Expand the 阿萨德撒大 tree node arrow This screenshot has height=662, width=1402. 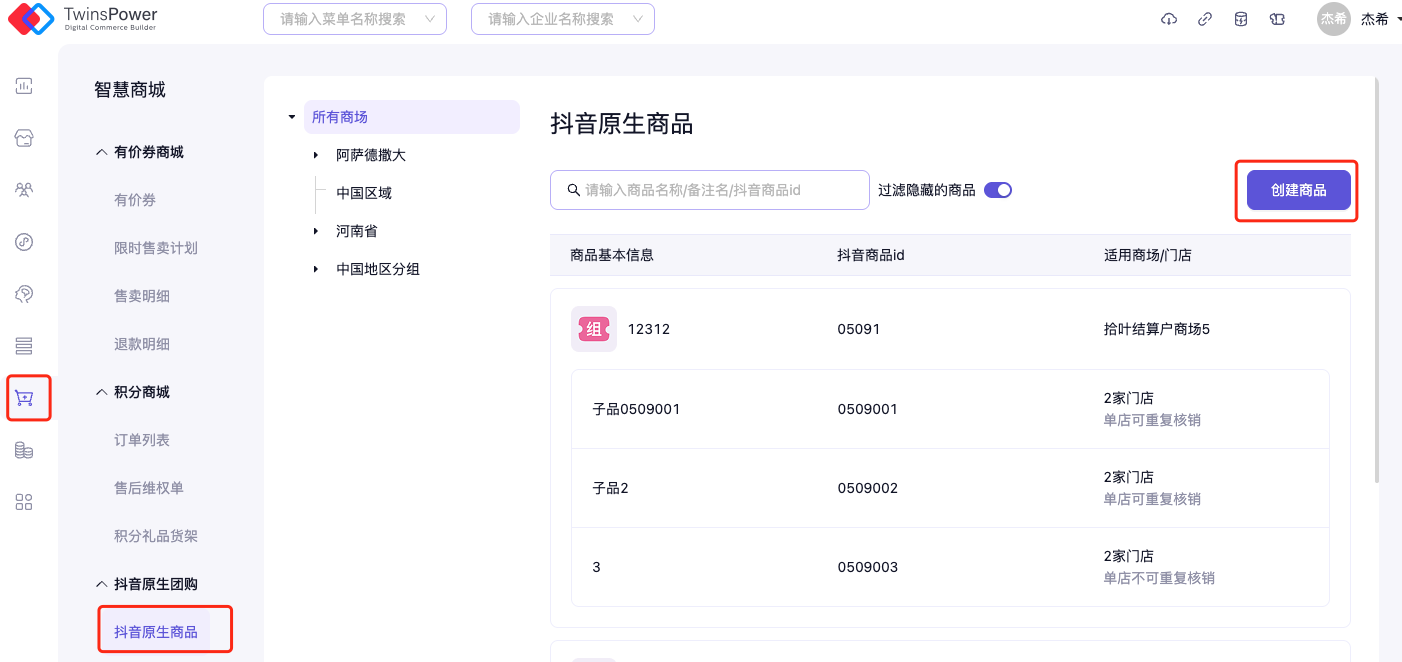coord(316,155)
